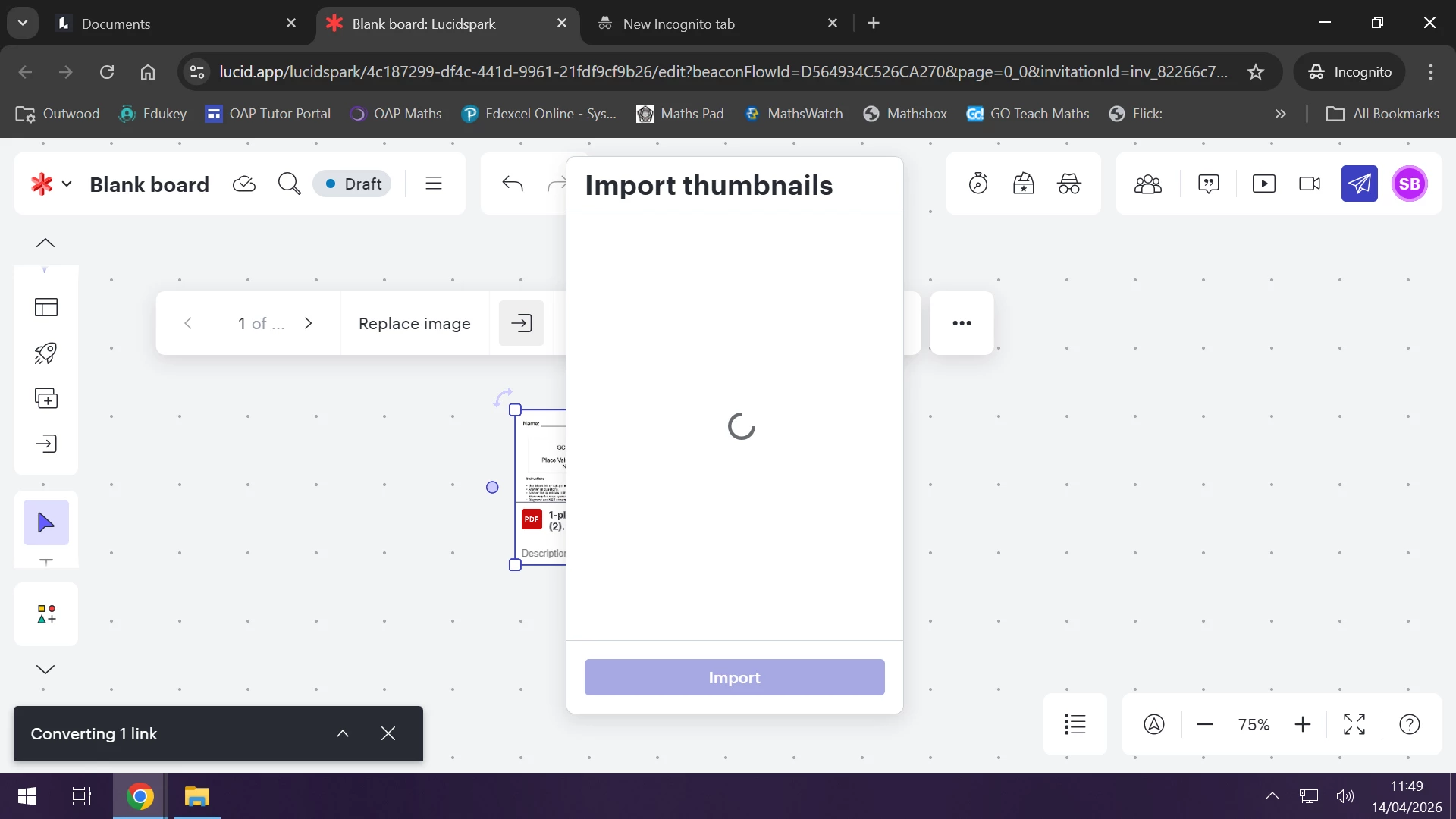Viewport: 1456px width, 819px height.
Task: Open the quick start rocket icon
Action: (x=46, y=353)
